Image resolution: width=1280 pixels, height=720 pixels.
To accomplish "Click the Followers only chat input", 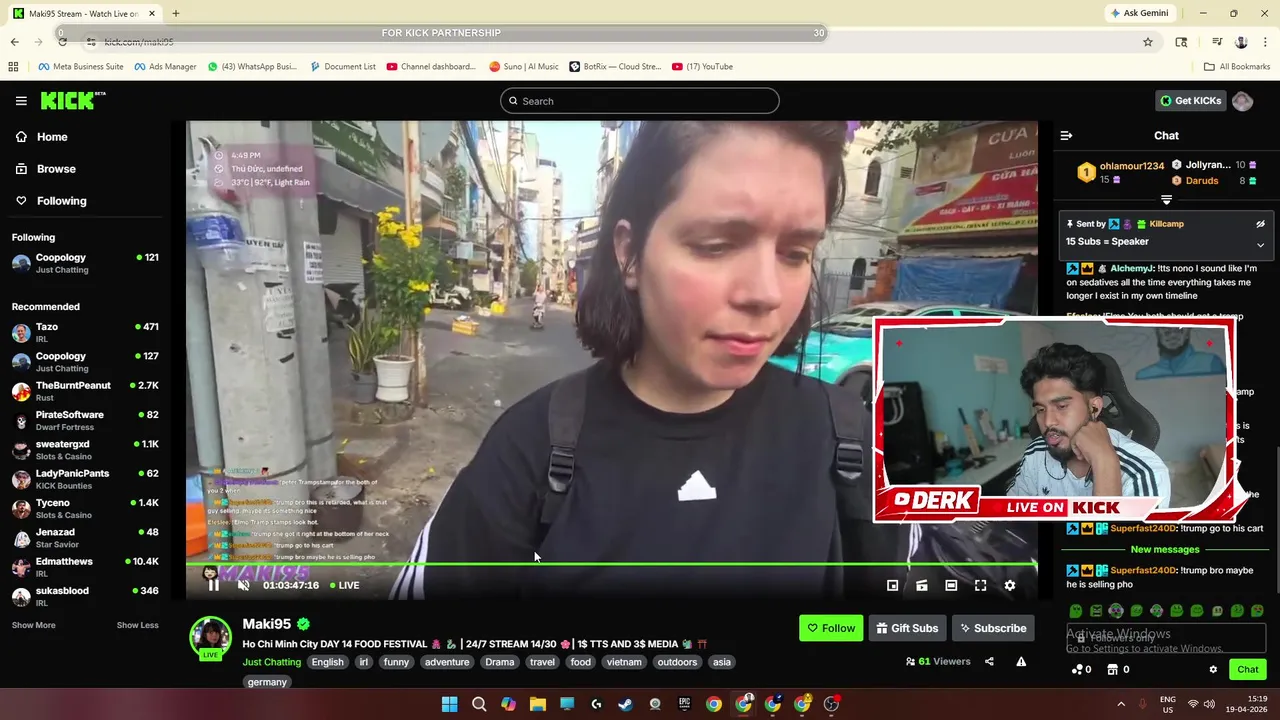I will pos(1165,638).
